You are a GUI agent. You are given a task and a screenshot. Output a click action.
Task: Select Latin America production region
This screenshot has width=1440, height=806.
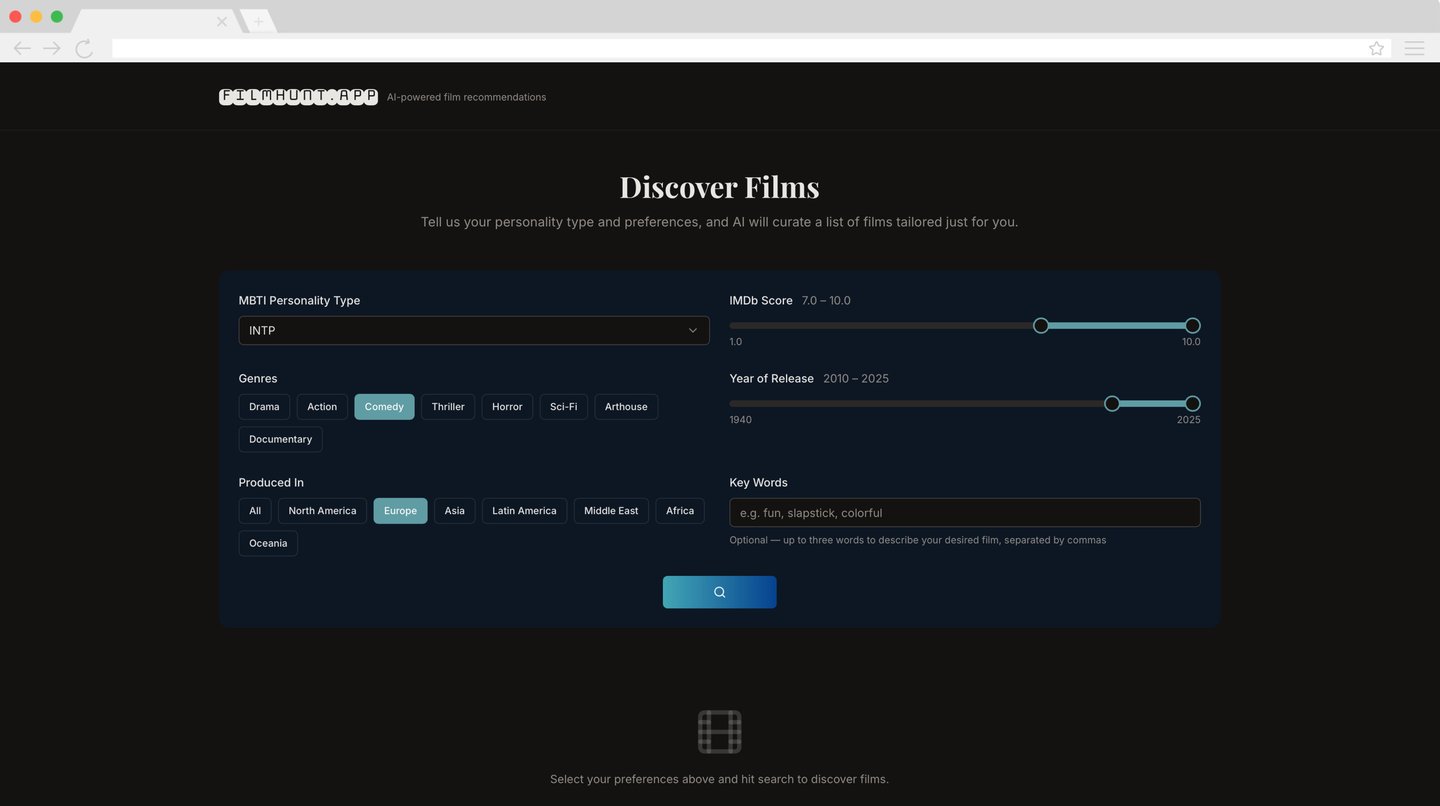(524, 511)
